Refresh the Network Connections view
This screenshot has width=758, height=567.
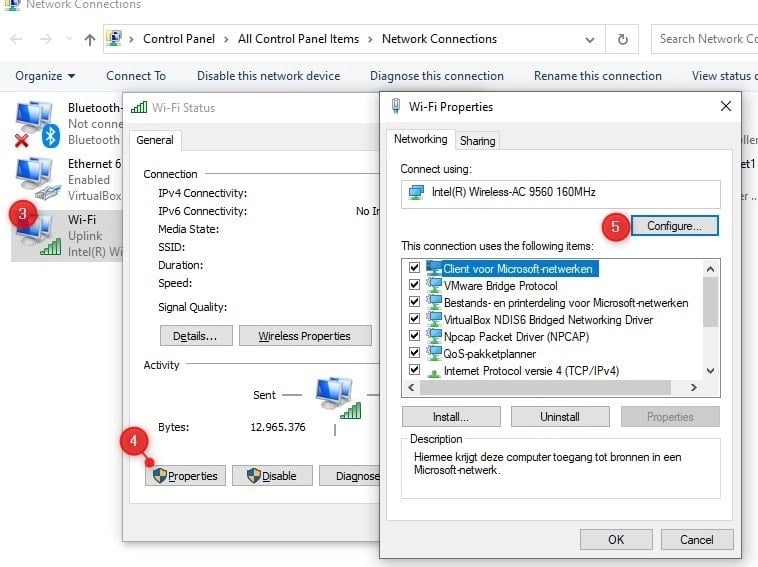pyautogui.click(x=623, y=39)
